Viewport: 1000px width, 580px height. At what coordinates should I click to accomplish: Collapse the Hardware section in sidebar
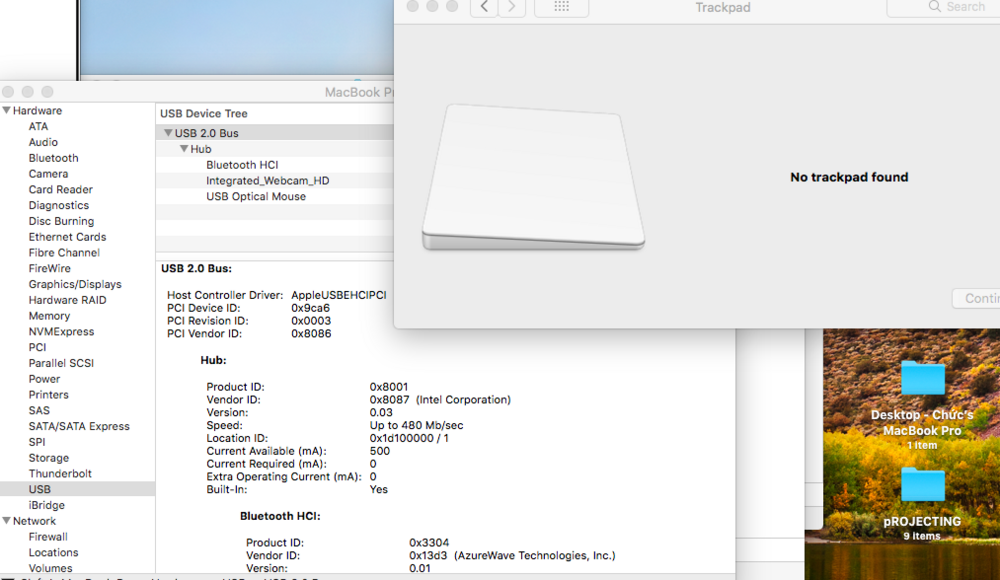(x=7, y=111)
